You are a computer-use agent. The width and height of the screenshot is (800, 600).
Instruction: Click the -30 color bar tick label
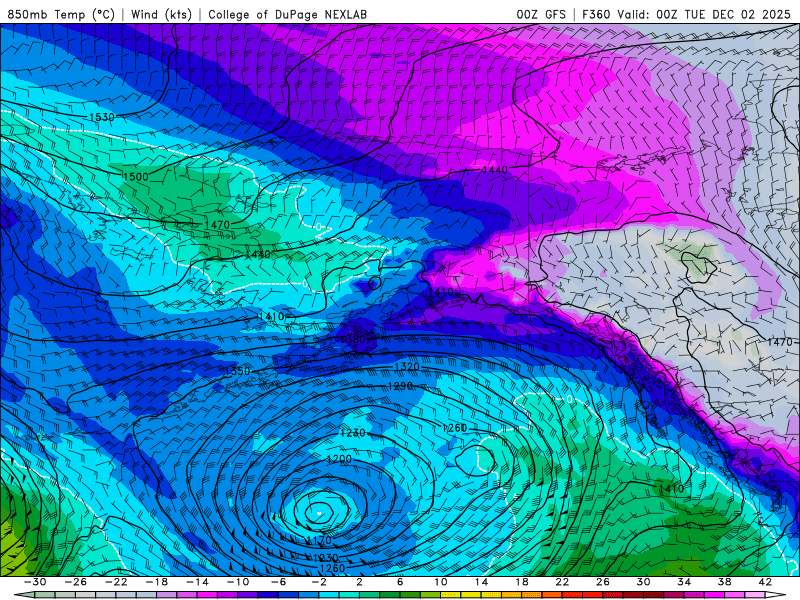click(x=35, y=582)
